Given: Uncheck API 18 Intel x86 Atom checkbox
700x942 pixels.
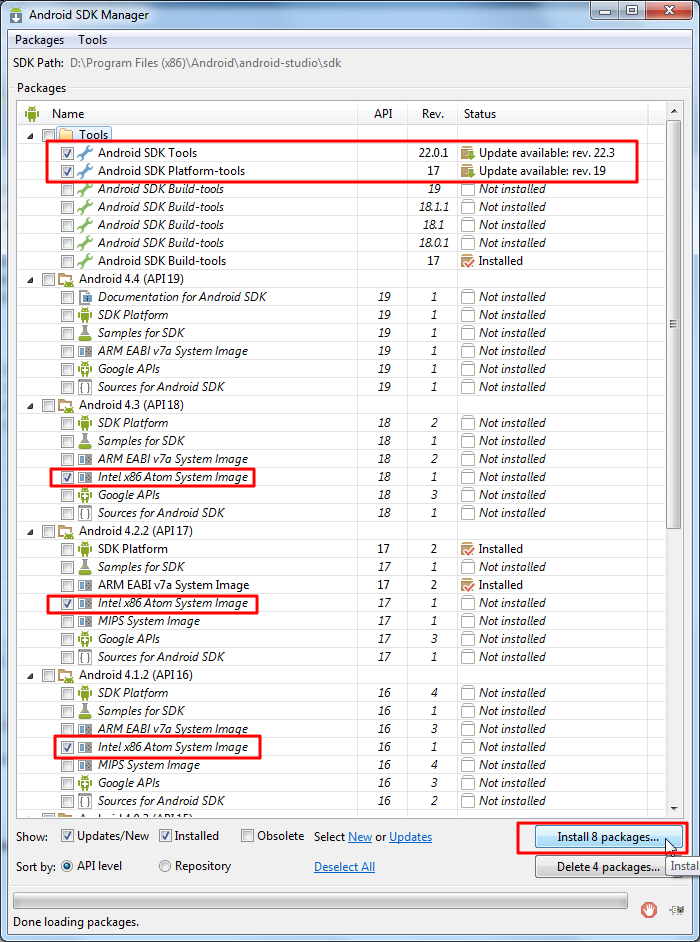Looking at the screenshot, I should (67, 478).
